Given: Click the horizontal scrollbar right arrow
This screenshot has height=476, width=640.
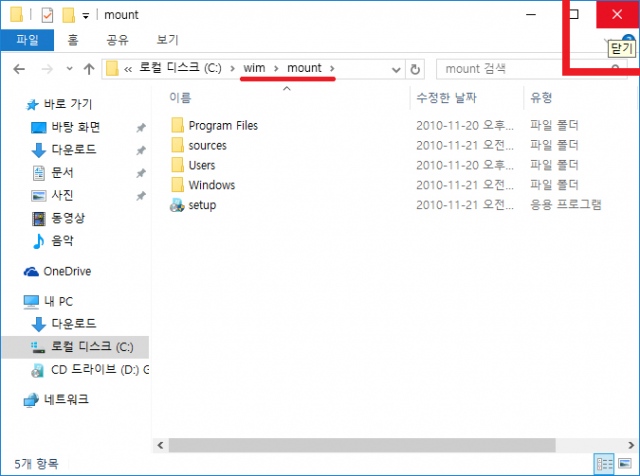Looking at the screenshot, I should point(631,445).
